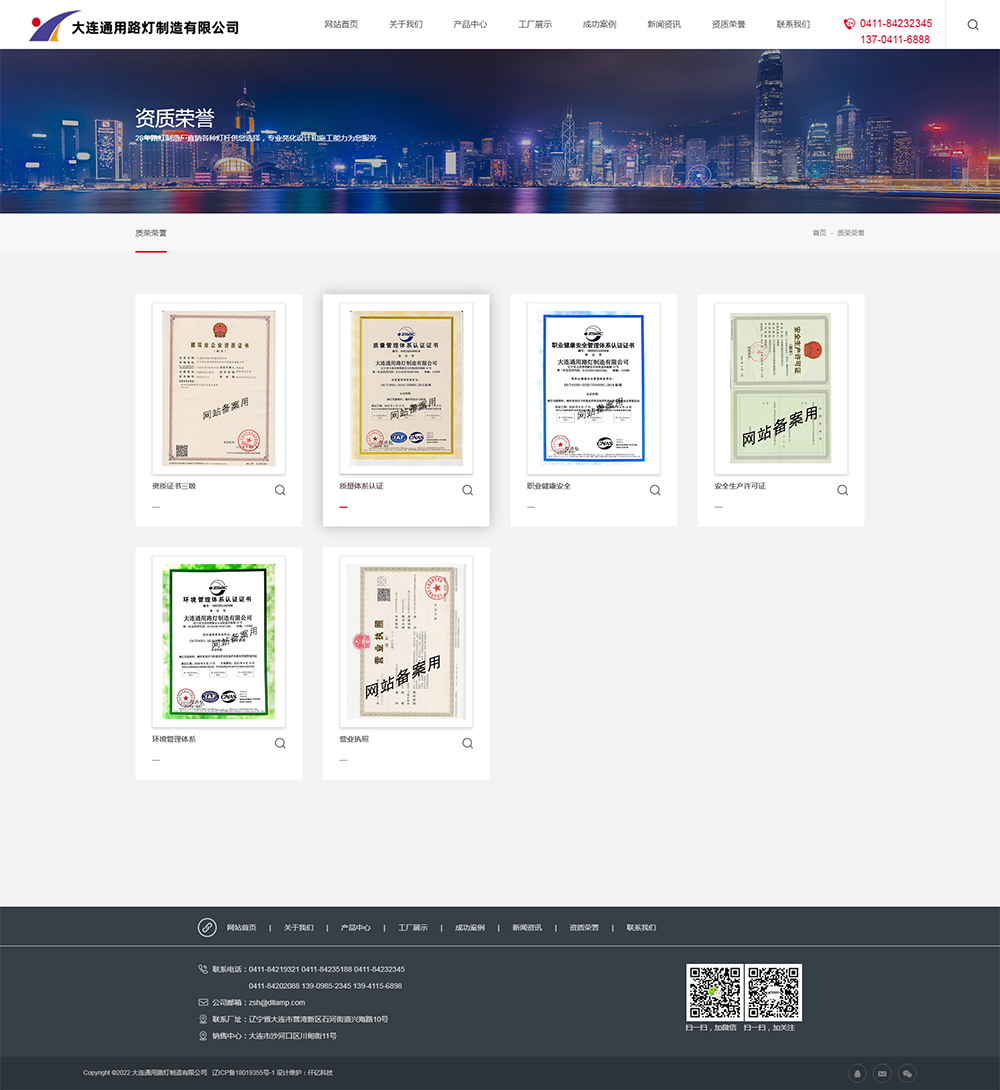Viewport: 1000px width, 1090px height.
Task: Click the email icon in the bottom bar
Action: (882, 1073)
